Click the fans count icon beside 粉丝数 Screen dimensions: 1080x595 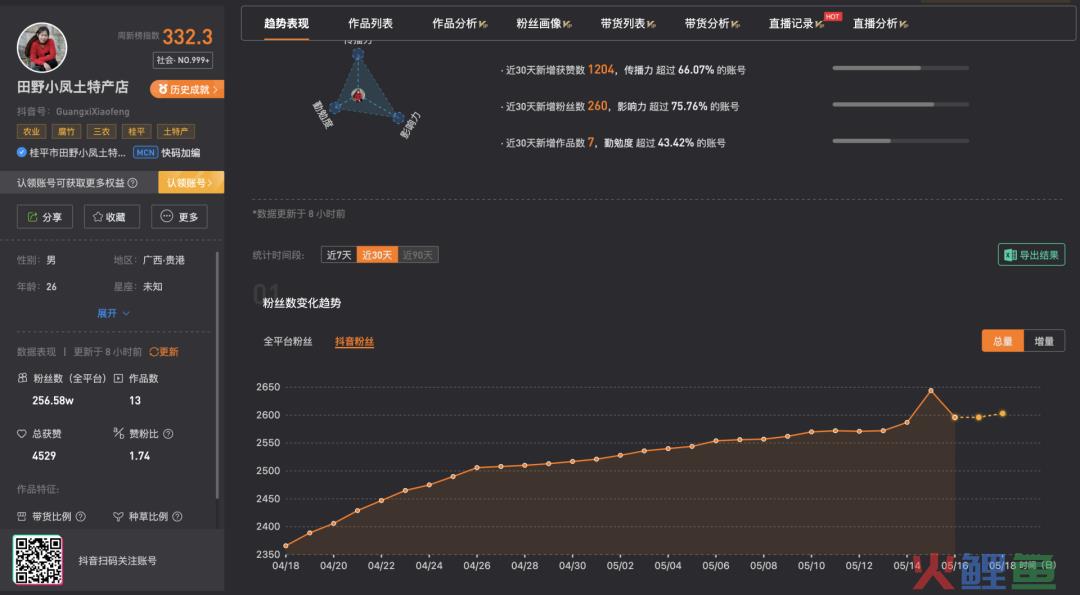(x=23, y=378)
